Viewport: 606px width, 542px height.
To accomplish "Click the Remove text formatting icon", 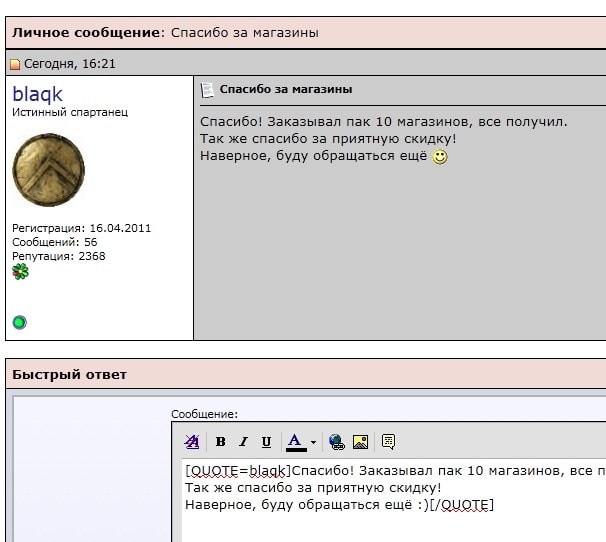I will tap(192, 441).
